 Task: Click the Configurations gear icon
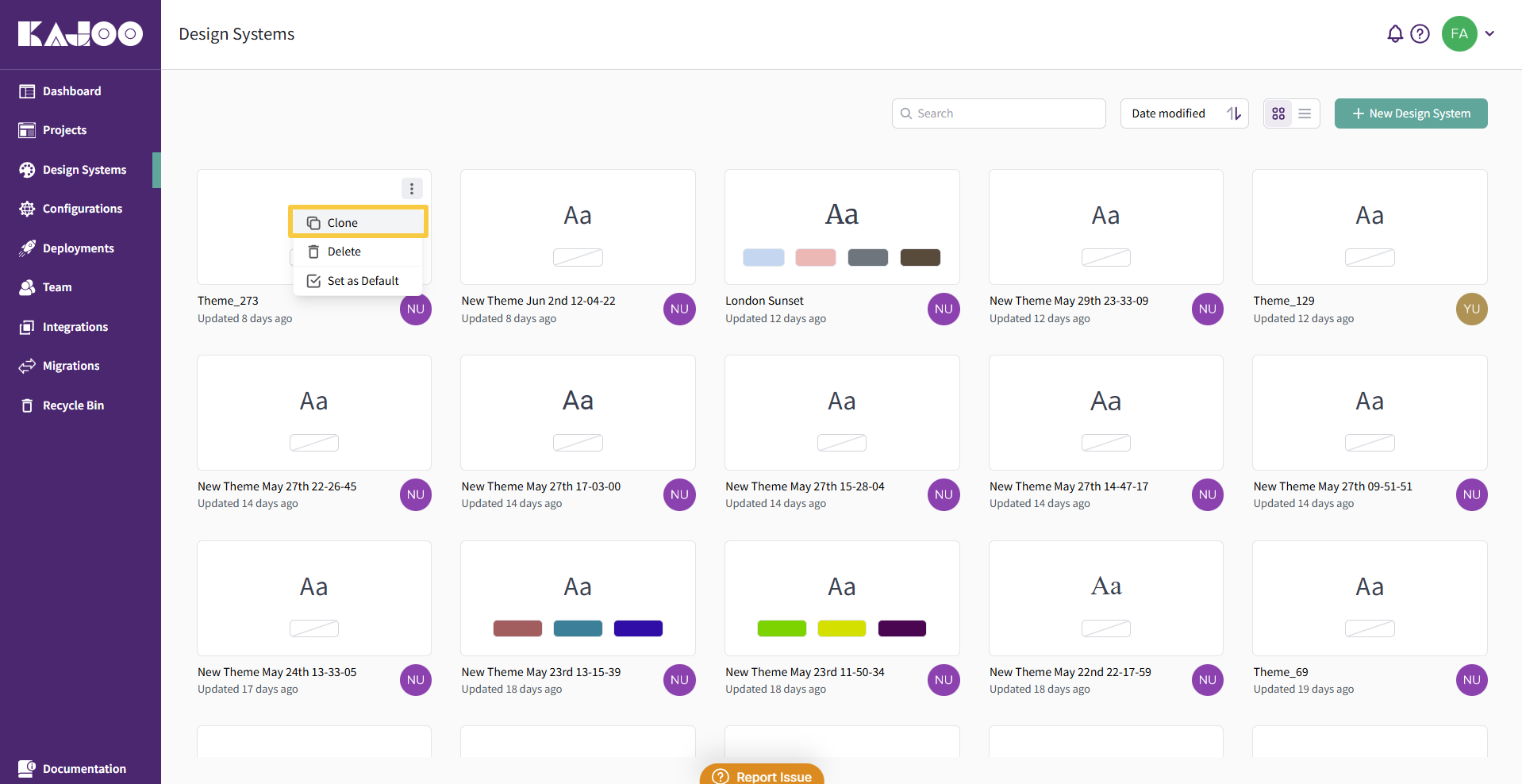[x=27, y=209]
